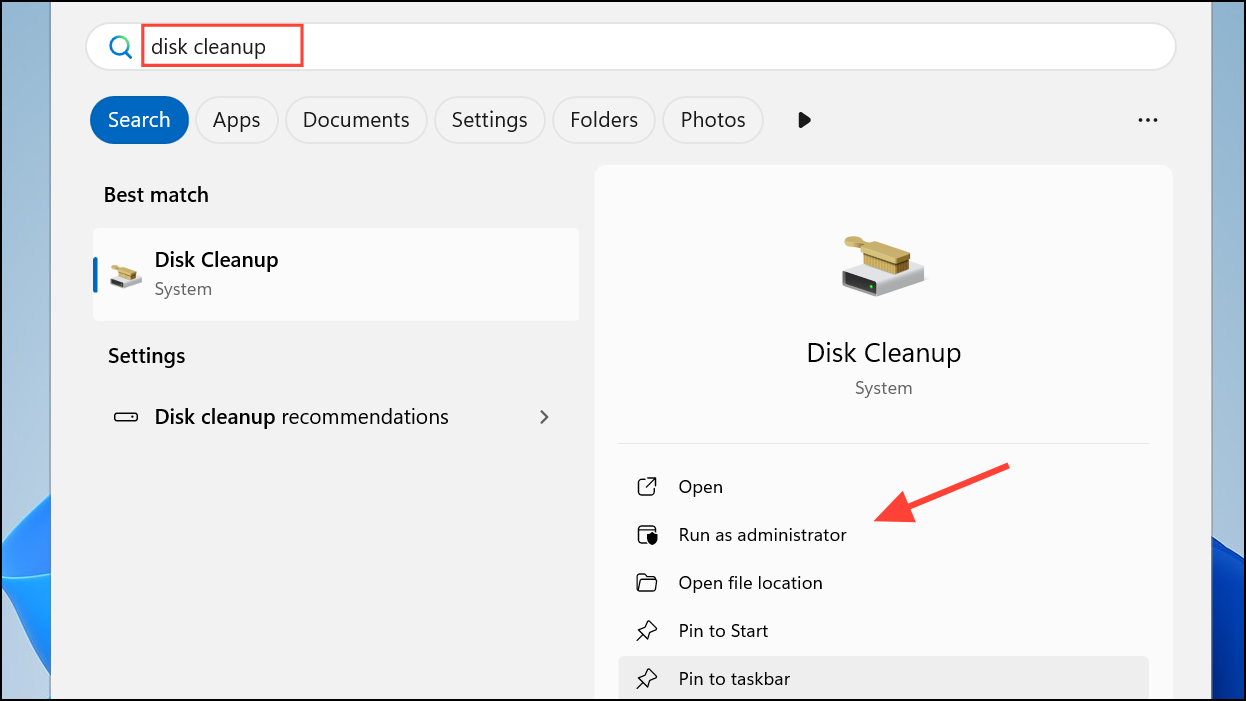Switch to the Folders filter tab

(x=604, y=120)
